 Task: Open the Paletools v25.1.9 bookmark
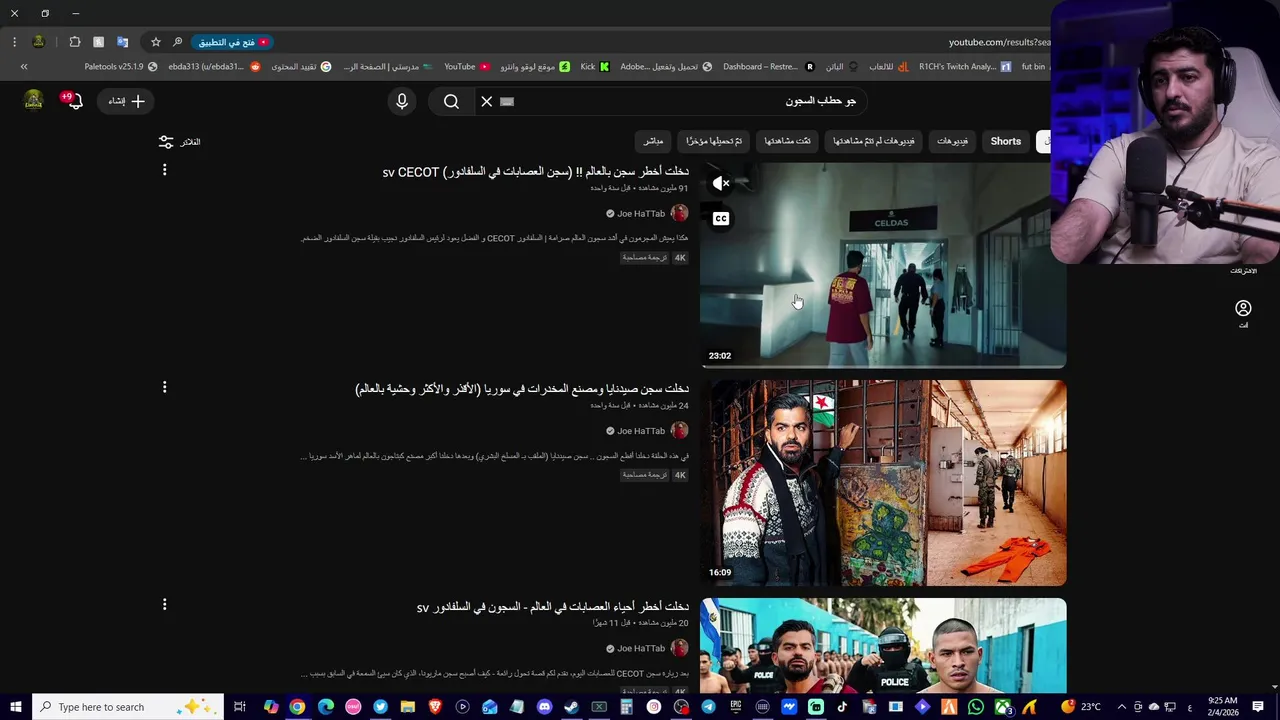click(x=121, y=67)
